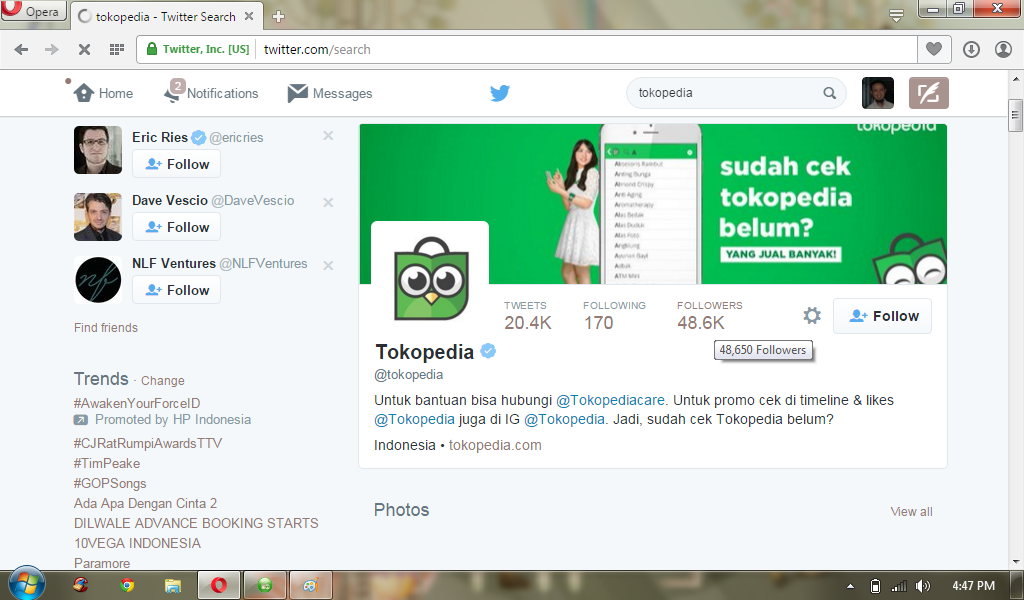The image size is (1024, 600).
Task: Open the #GOPSongs trend
Action: click(110, 484)
